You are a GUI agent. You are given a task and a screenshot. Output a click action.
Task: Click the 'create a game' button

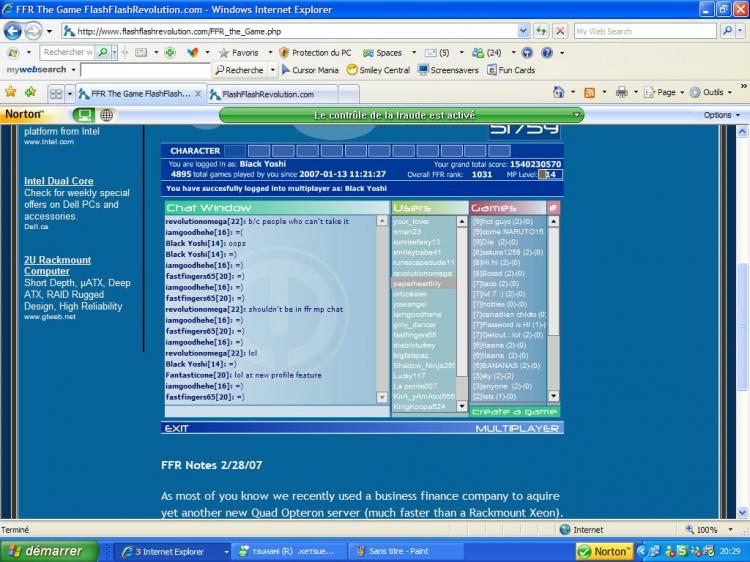514,412
